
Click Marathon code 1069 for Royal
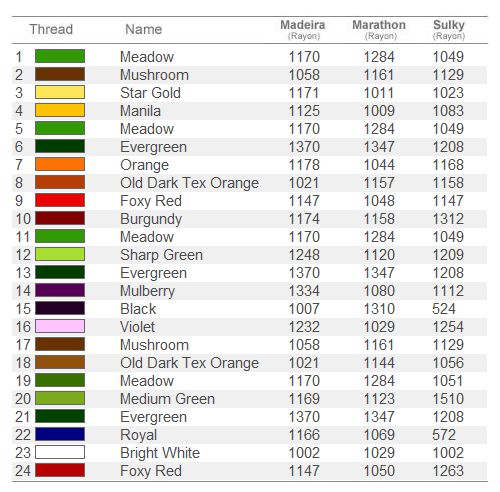379,435
